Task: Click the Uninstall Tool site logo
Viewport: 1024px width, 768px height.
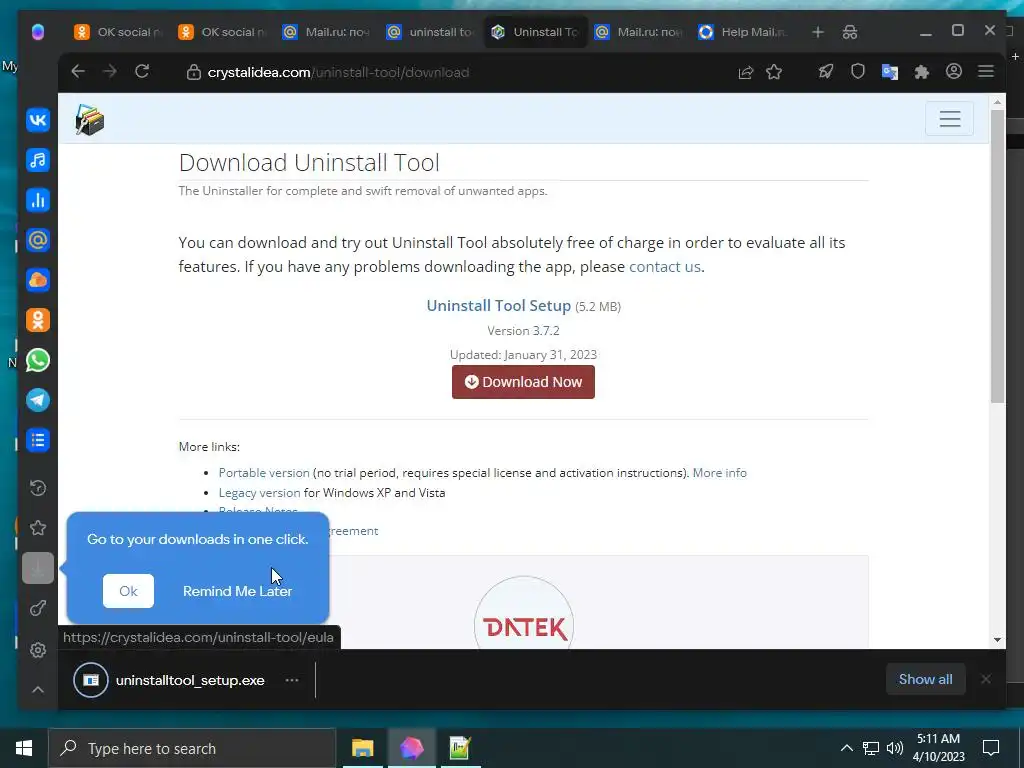Action: pos(89,120)
